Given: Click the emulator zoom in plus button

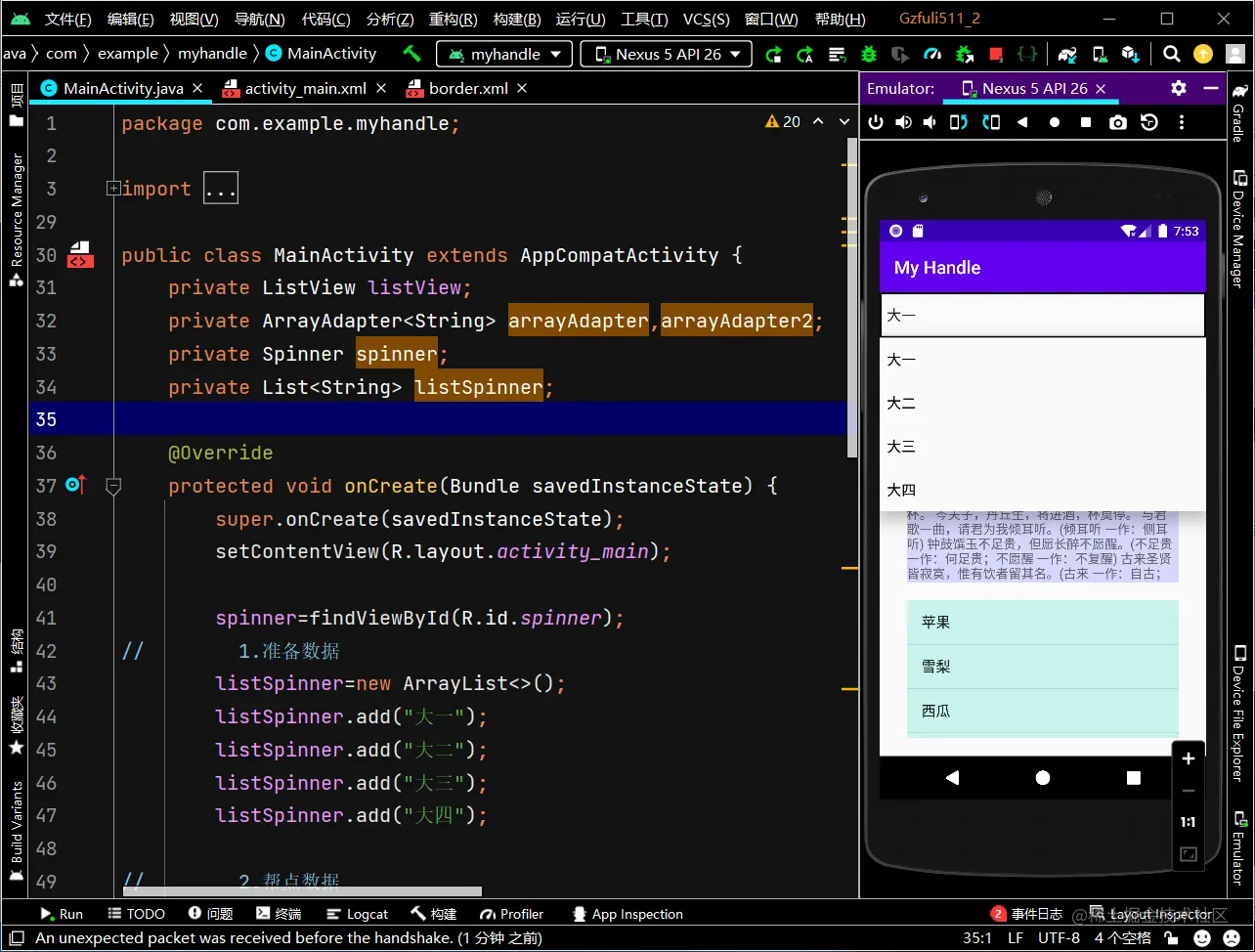Looking at the screenshot, I should (1188, 758).
